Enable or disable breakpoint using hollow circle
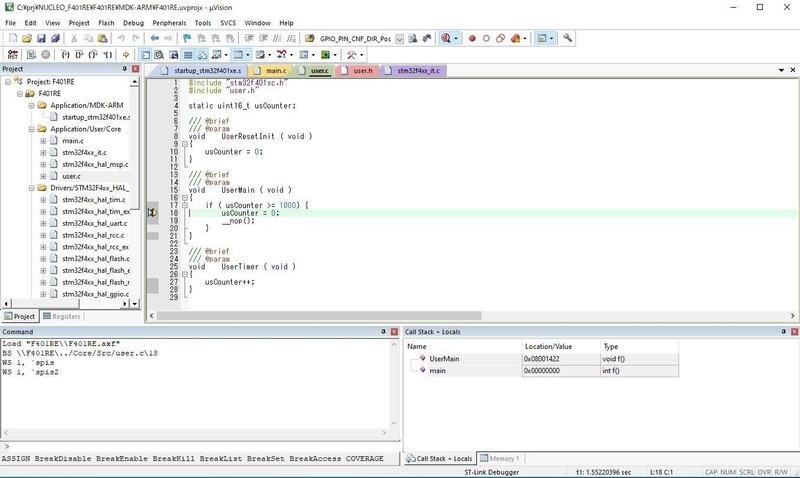The image size is (800, 478). coord(486,38)
